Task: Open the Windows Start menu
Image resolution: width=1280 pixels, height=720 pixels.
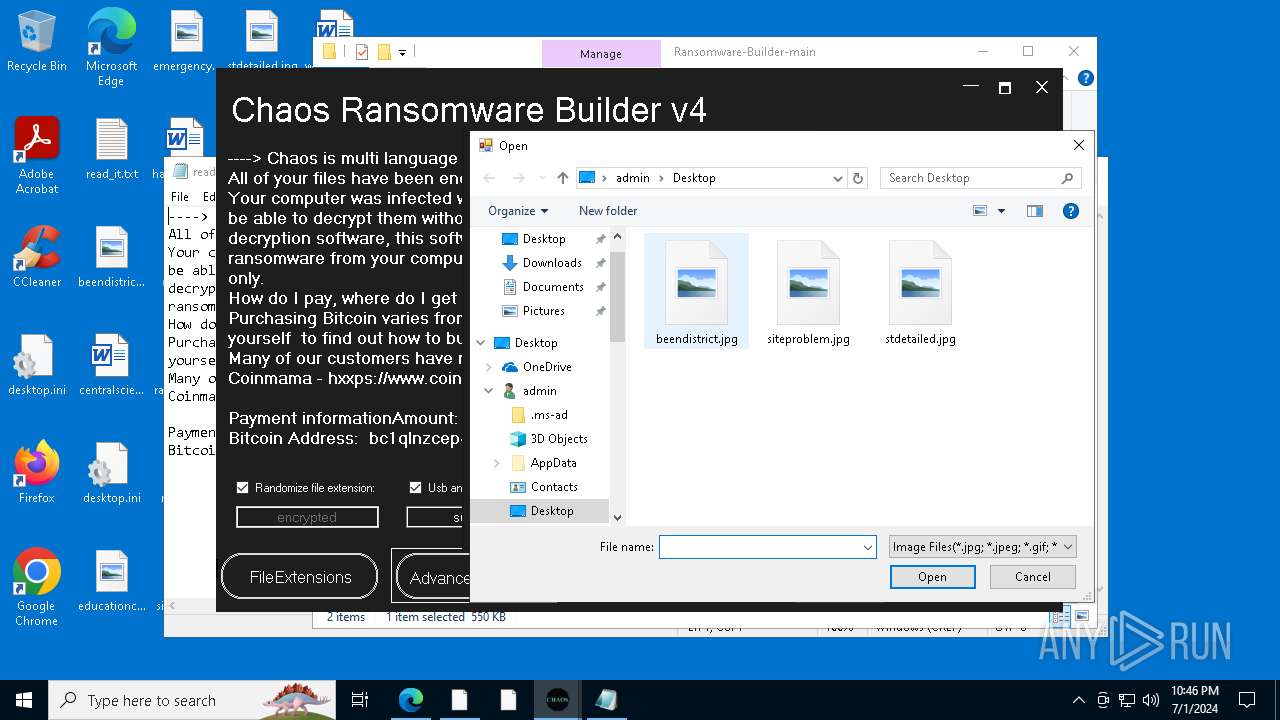Action: [24, 700]
